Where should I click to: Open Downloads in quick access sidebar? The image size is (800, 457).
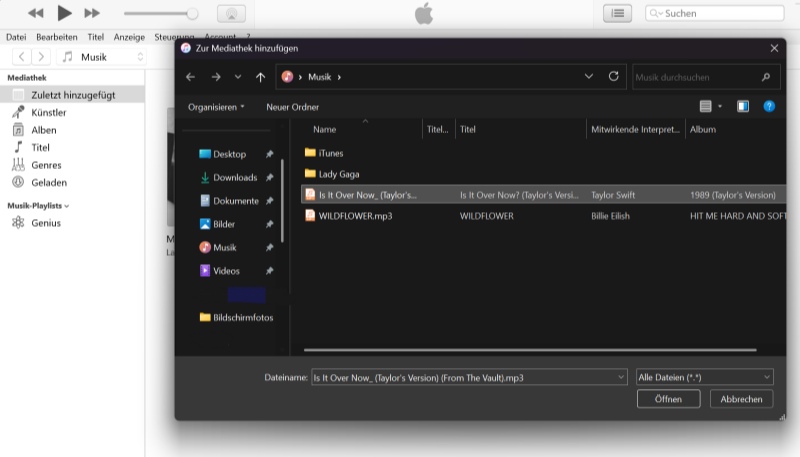[x=234, y=178]
